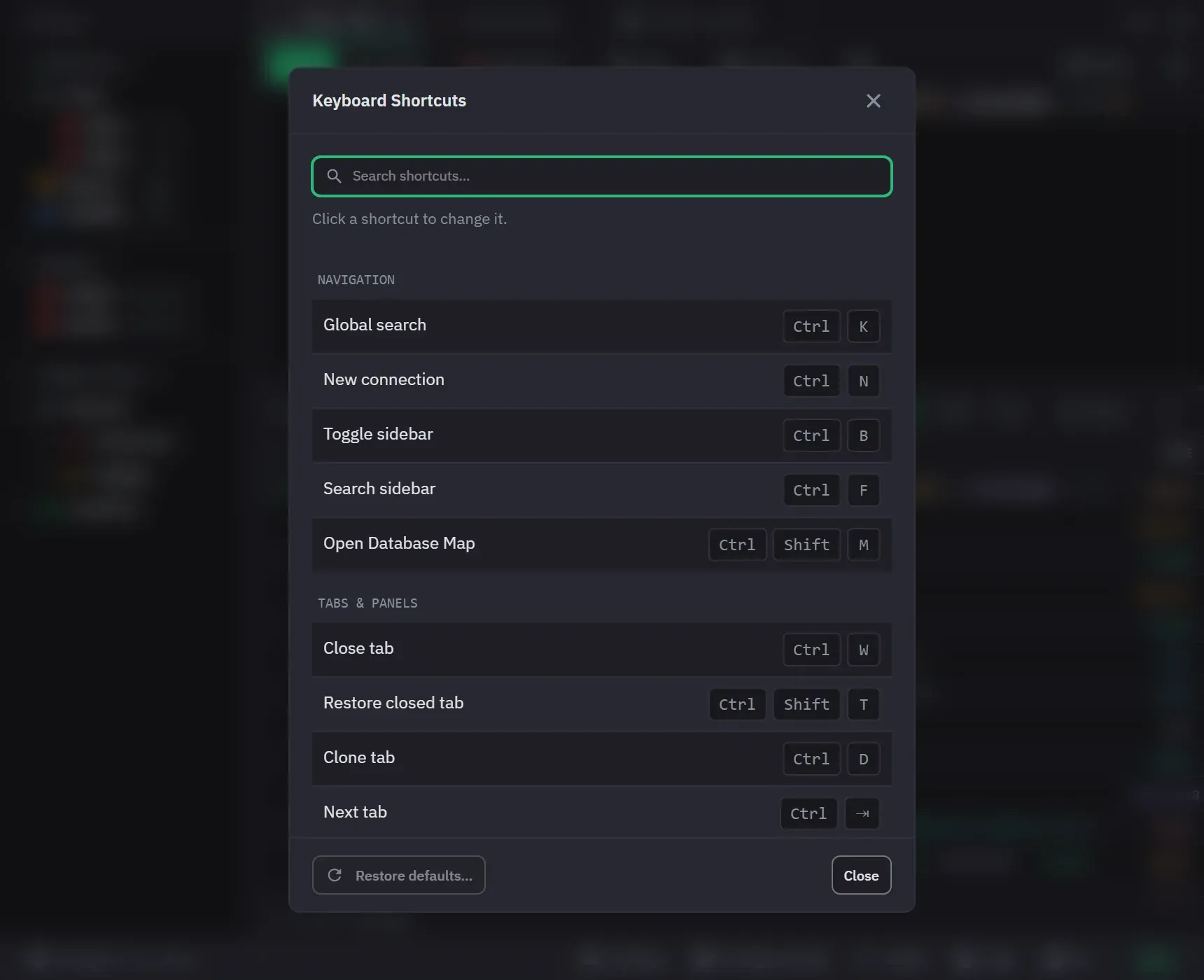
Task: Change the Clone tab shortcut
Action: click(x=602, y=759)
